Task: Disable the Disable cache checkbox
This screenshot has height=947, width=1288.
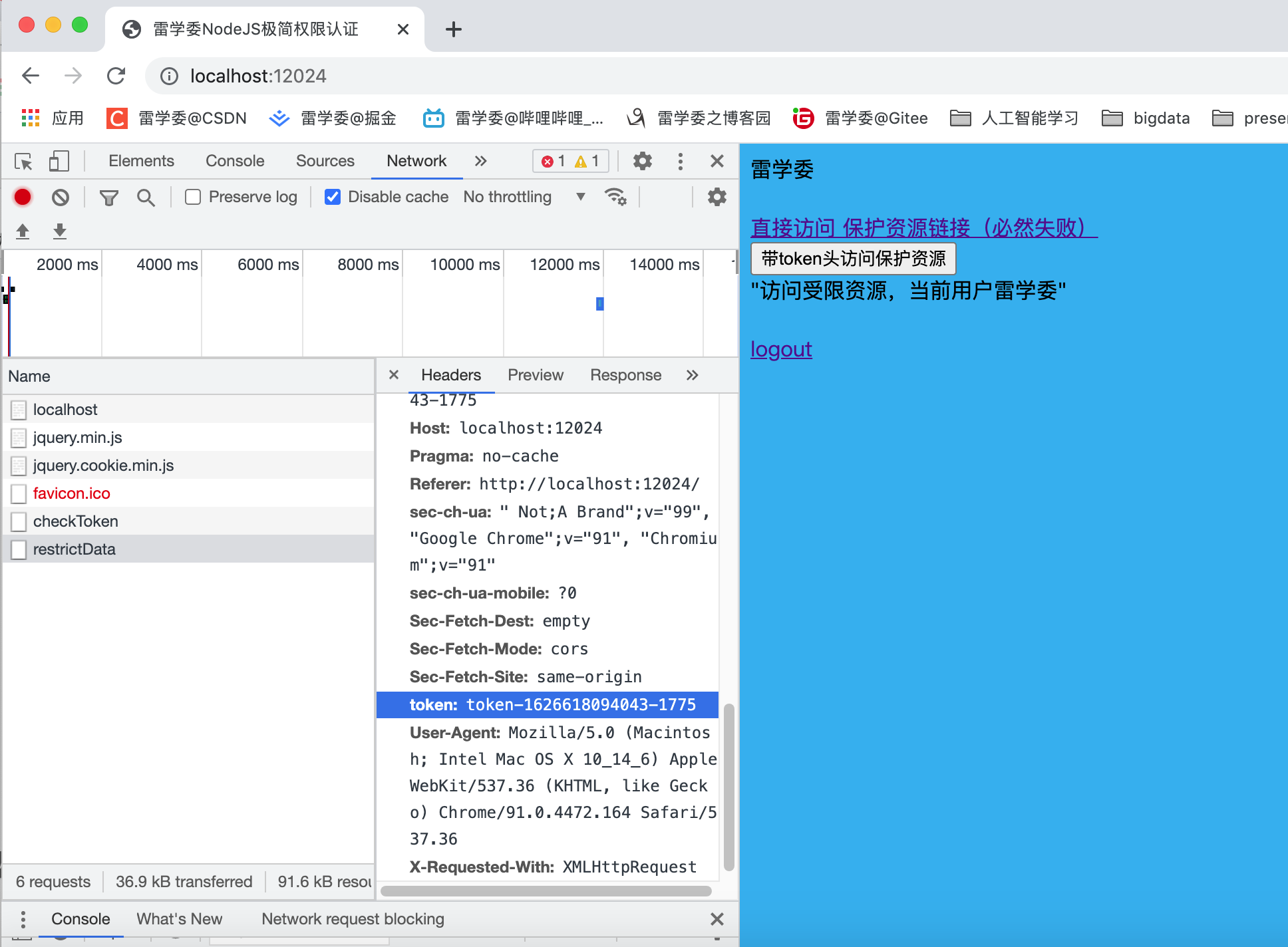Action: 333,197
